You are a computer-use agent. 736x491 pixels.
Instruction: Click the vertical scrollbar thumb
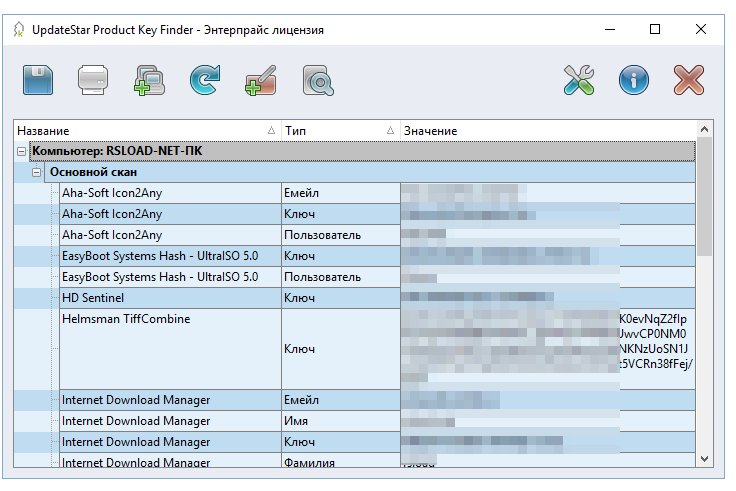[704, 196]
